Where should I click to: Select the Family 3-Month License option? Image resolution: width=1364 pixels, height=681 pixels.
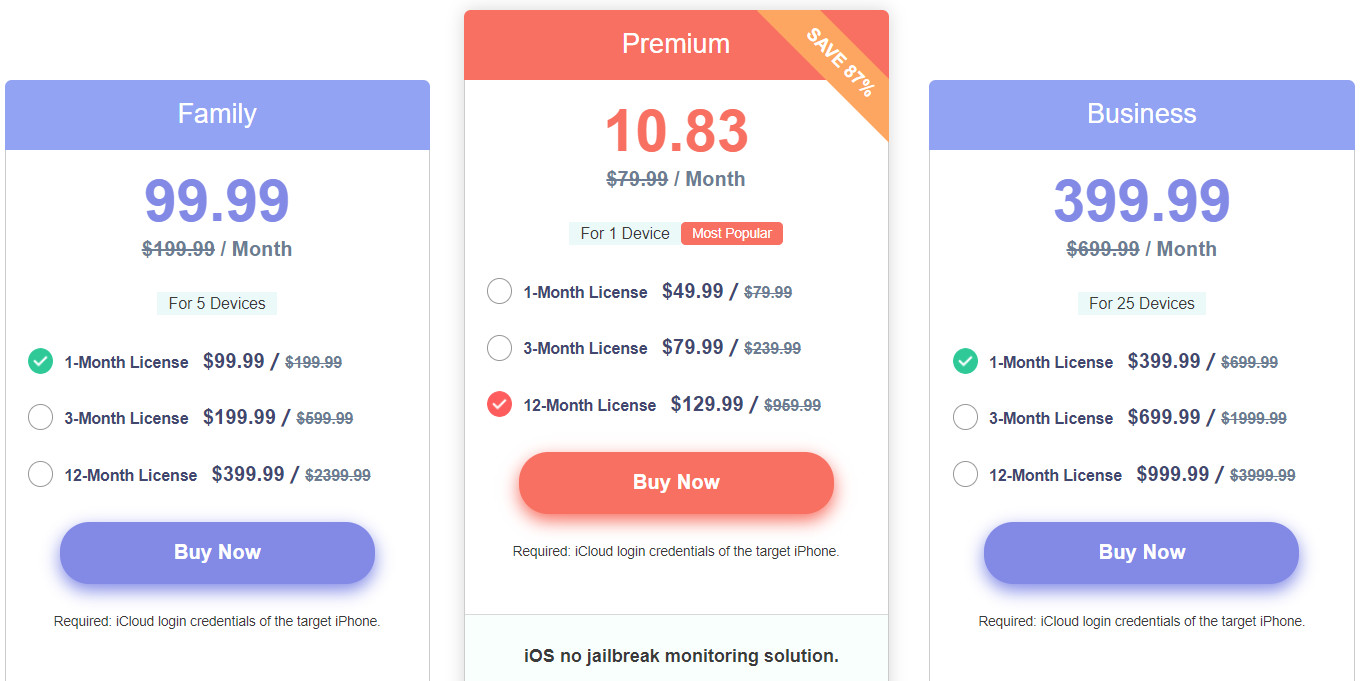pyautogui.click(x=40, y=417)
